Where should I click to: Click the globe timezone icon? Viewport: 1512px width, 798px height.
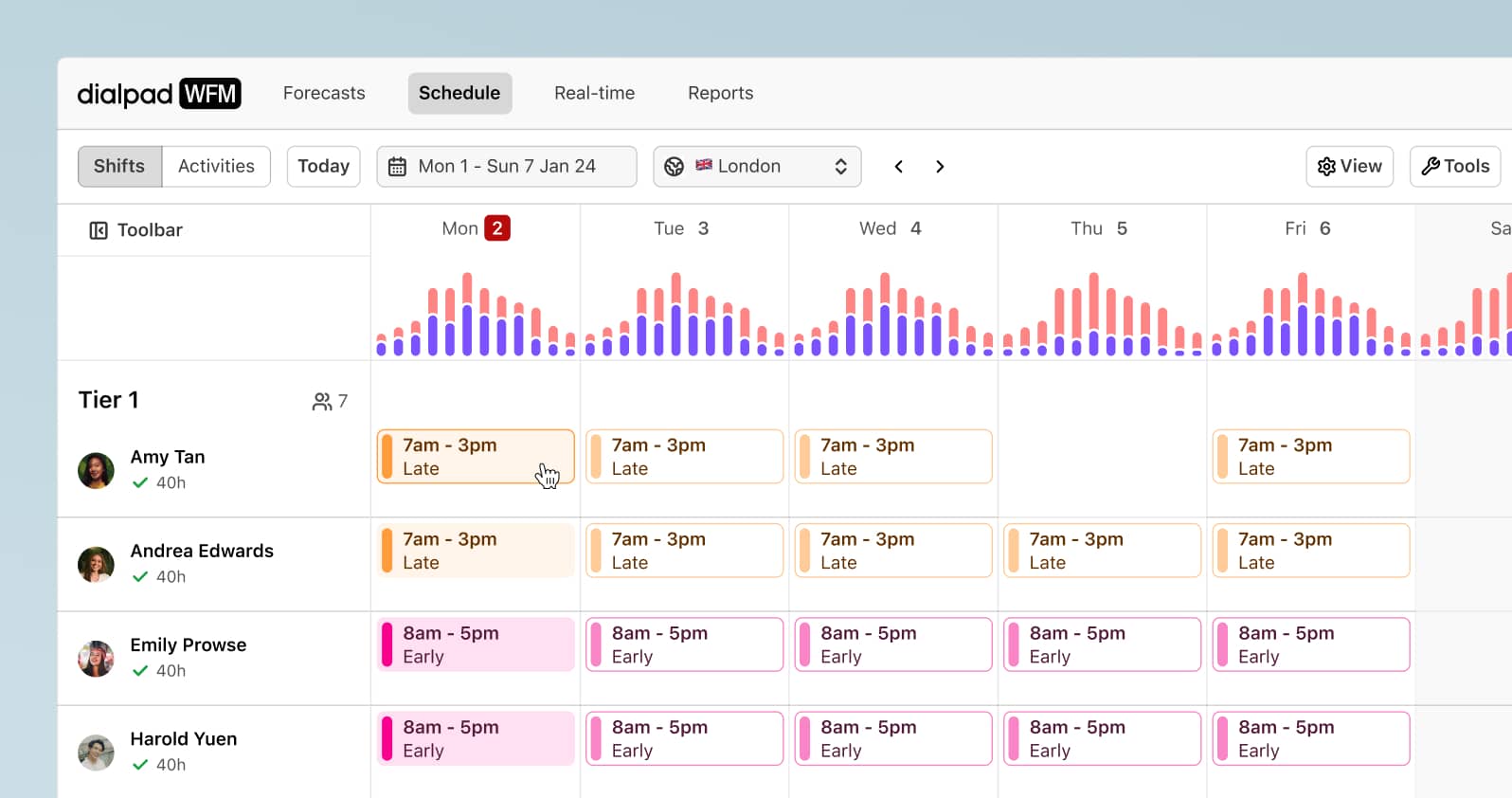click(x=674, y=167)
